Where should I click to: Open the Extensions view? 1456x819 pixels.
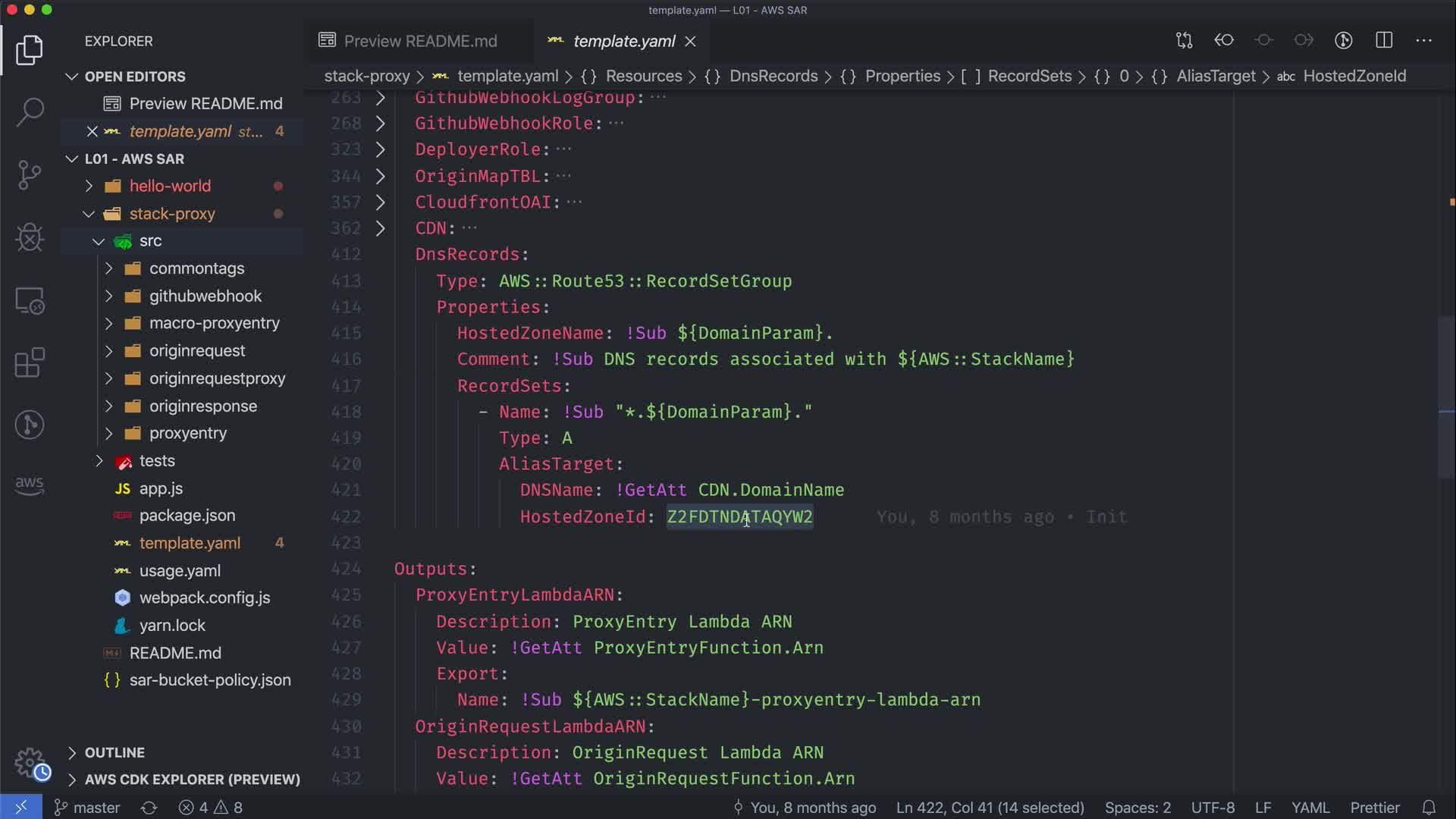[x=30, y=362]
